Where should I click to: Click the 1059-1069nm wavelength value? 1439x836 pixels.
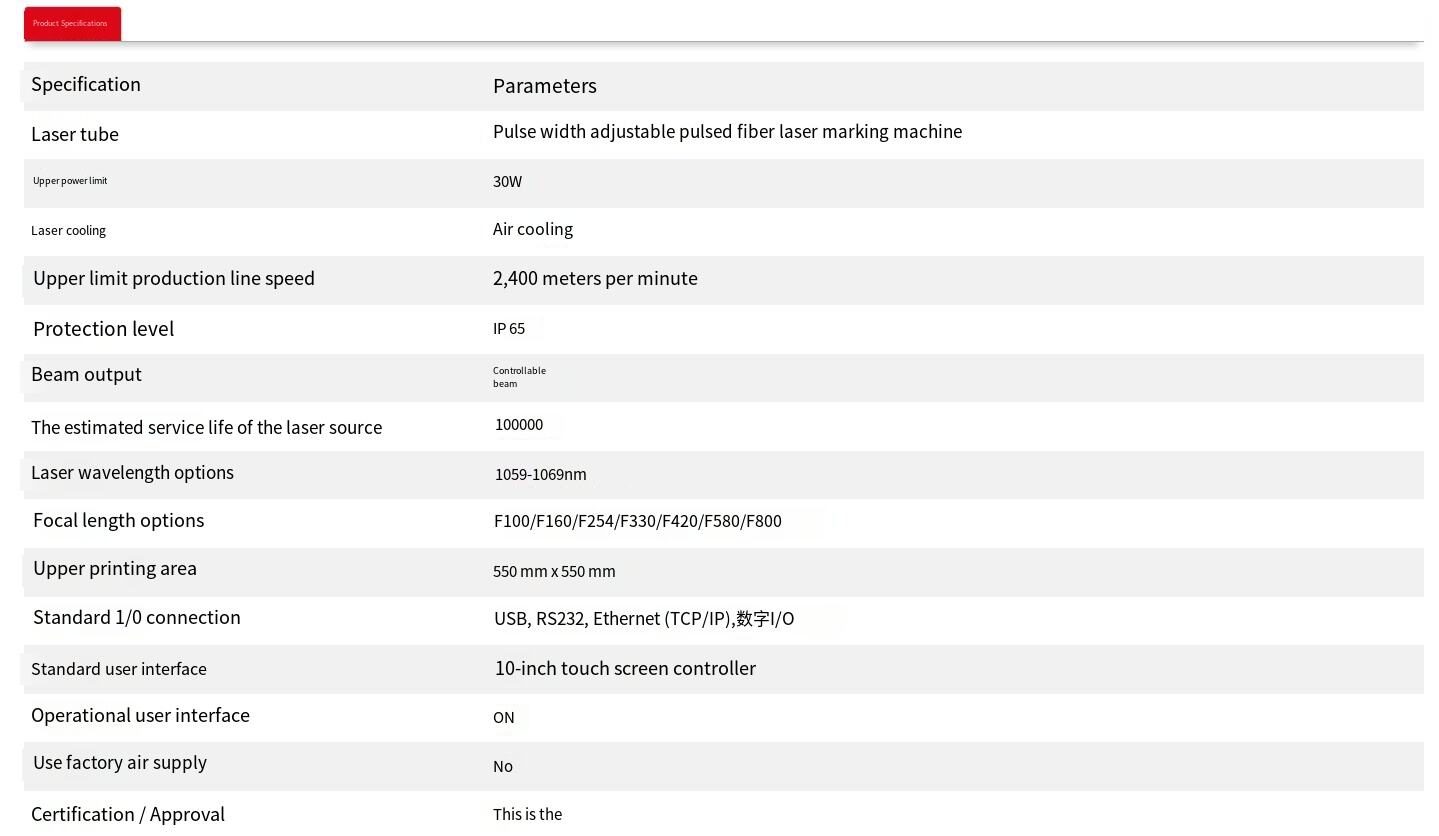[540, 475]
